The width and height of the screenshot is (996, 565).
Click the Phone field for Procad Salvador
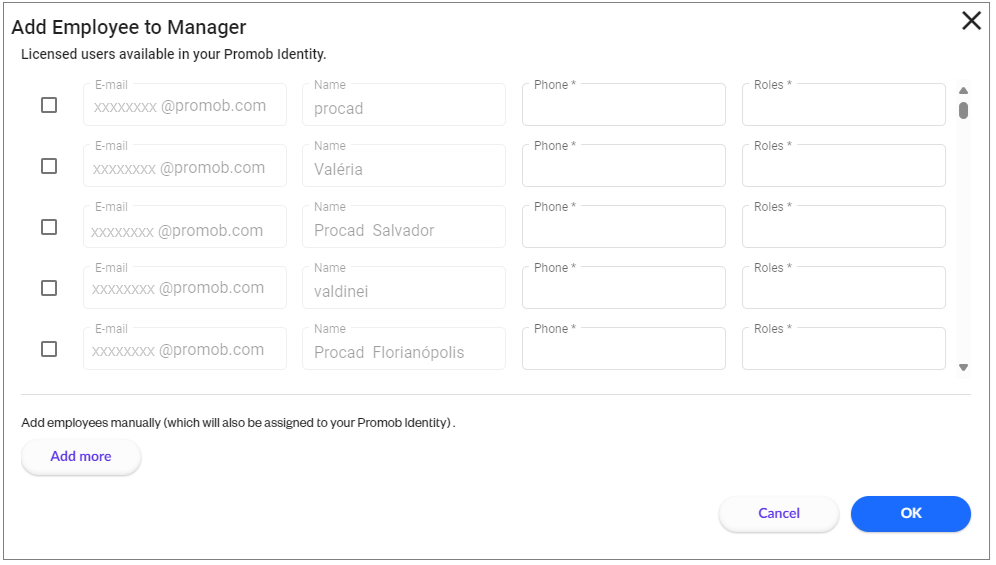point(623,228)
